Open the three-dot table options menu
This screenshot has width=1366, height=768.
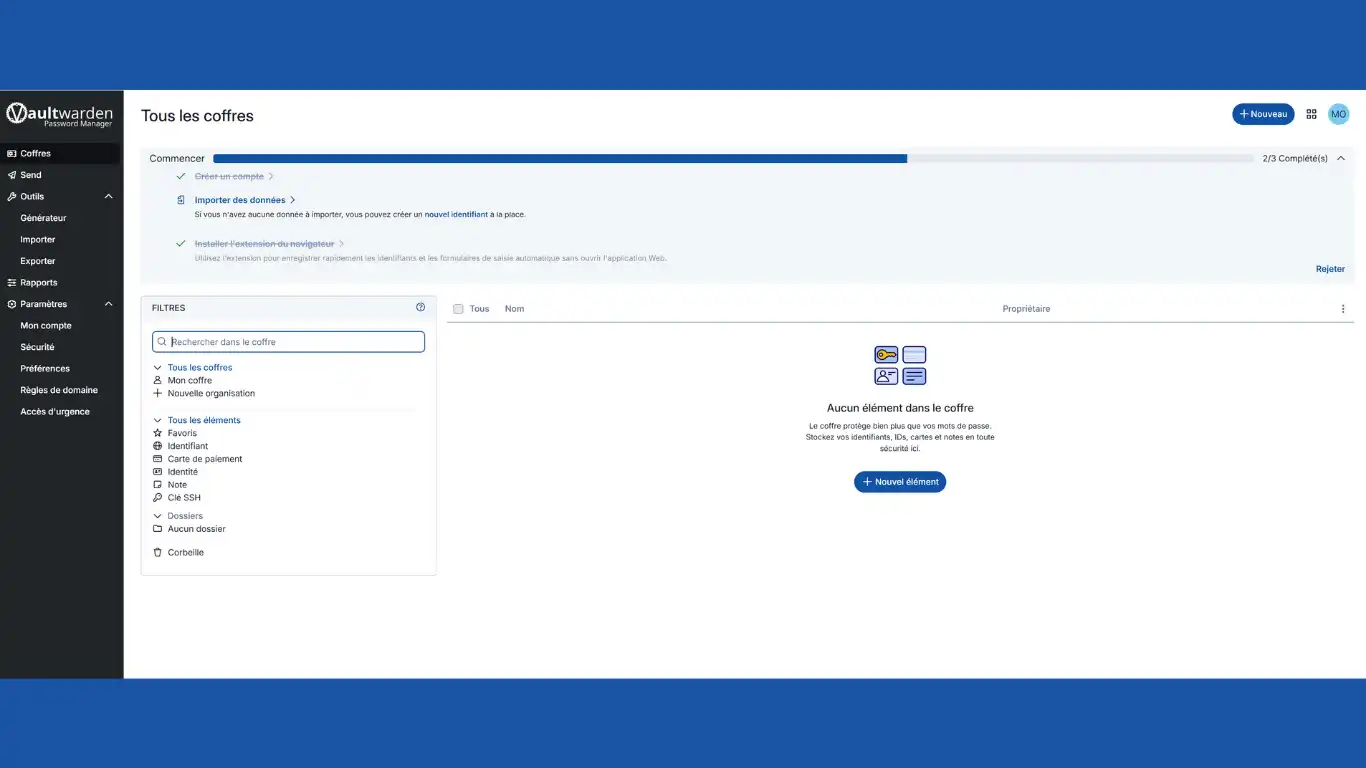[1342, 309]
